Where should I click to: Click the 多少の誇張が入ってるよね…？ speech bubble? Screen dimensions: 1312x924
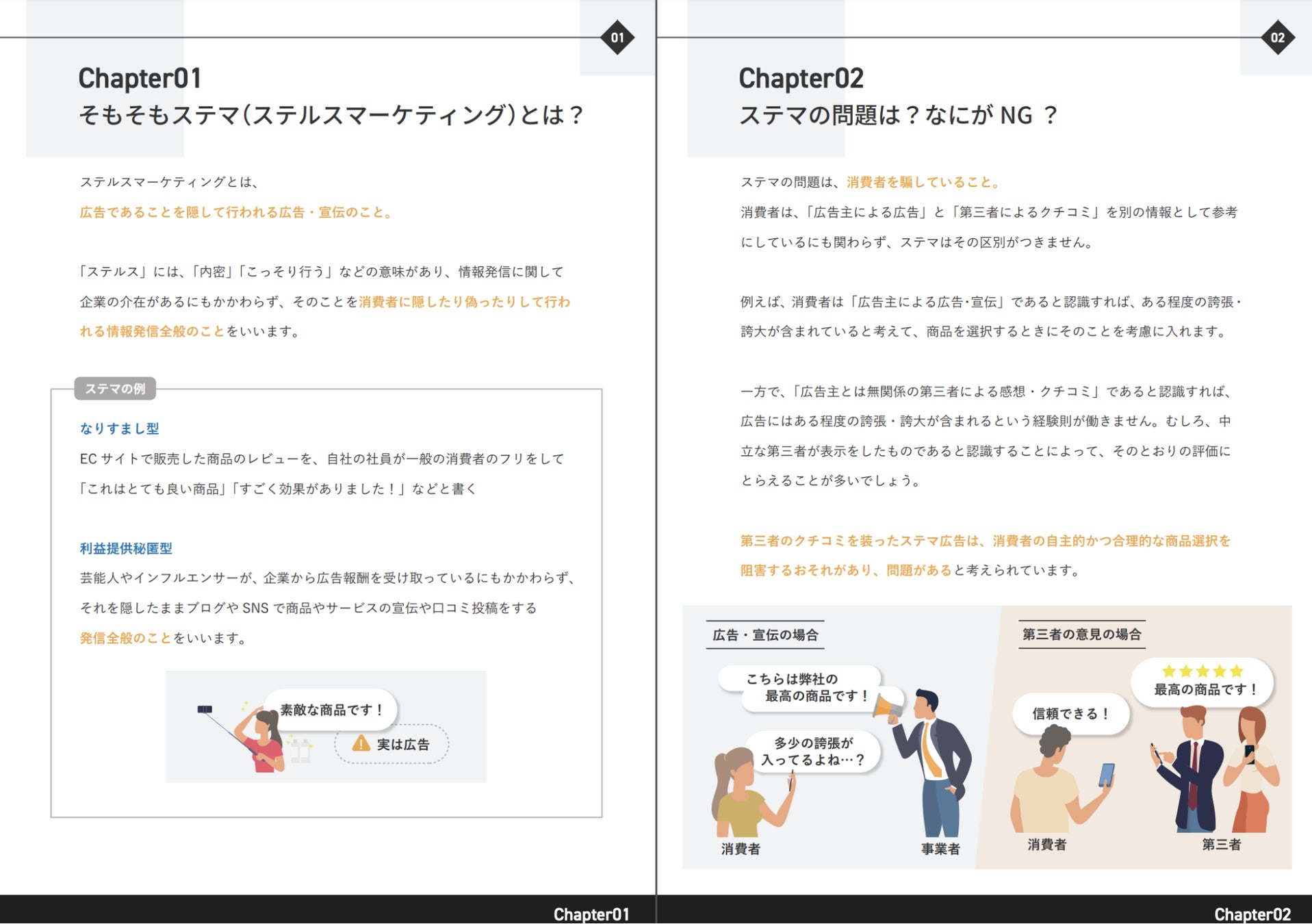813,752
